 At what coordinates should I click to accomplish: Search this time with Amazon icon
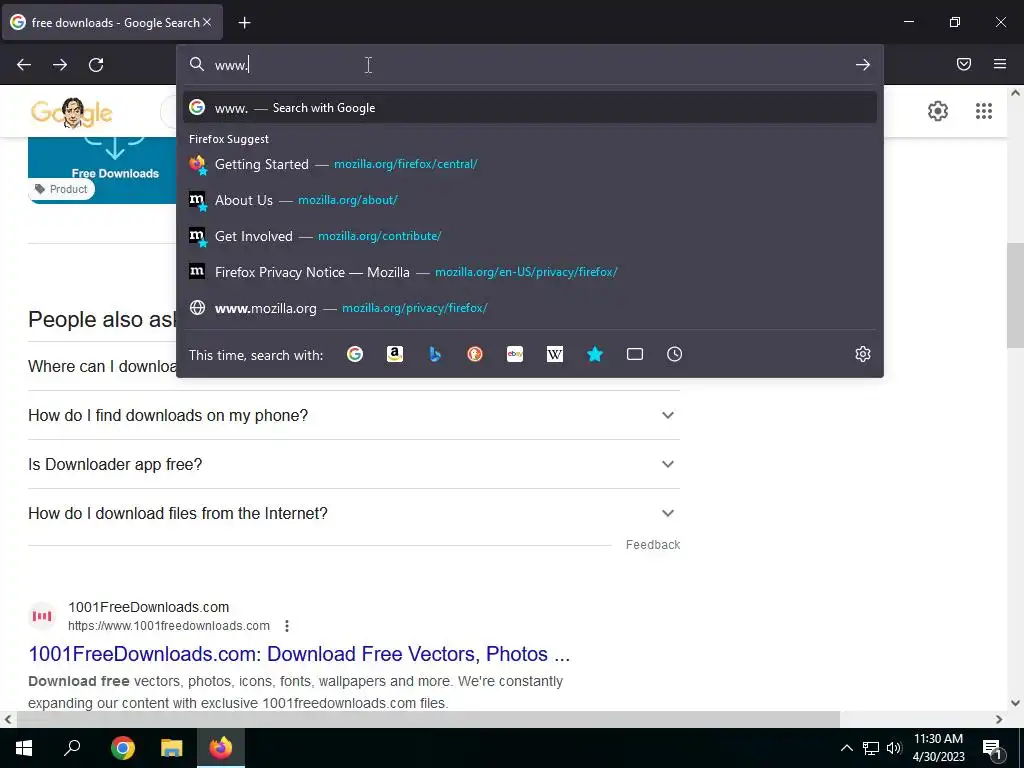[394, 354]
